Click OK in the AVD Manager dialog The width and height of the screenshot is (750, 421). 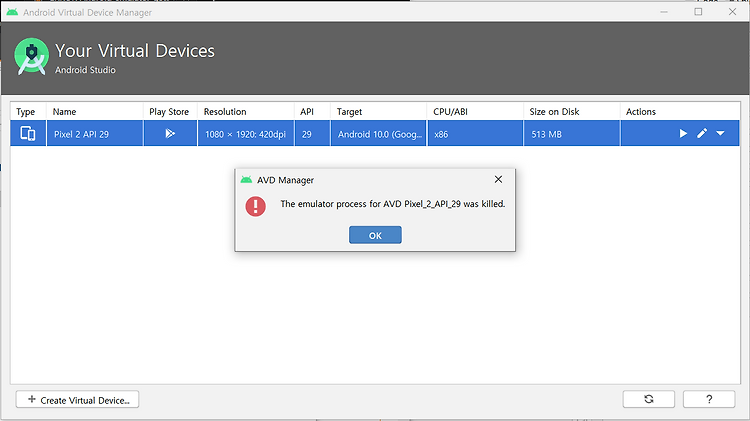375,235
